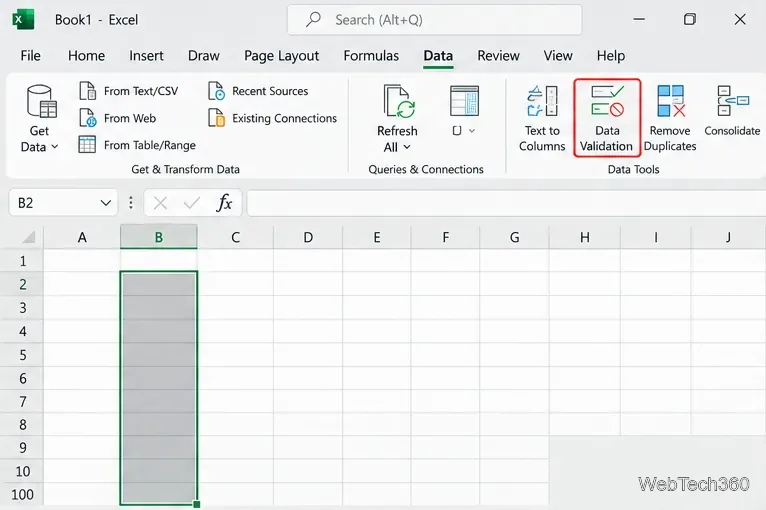
Task: Launch Text to Columns wizard
Action: click(542, 118)
